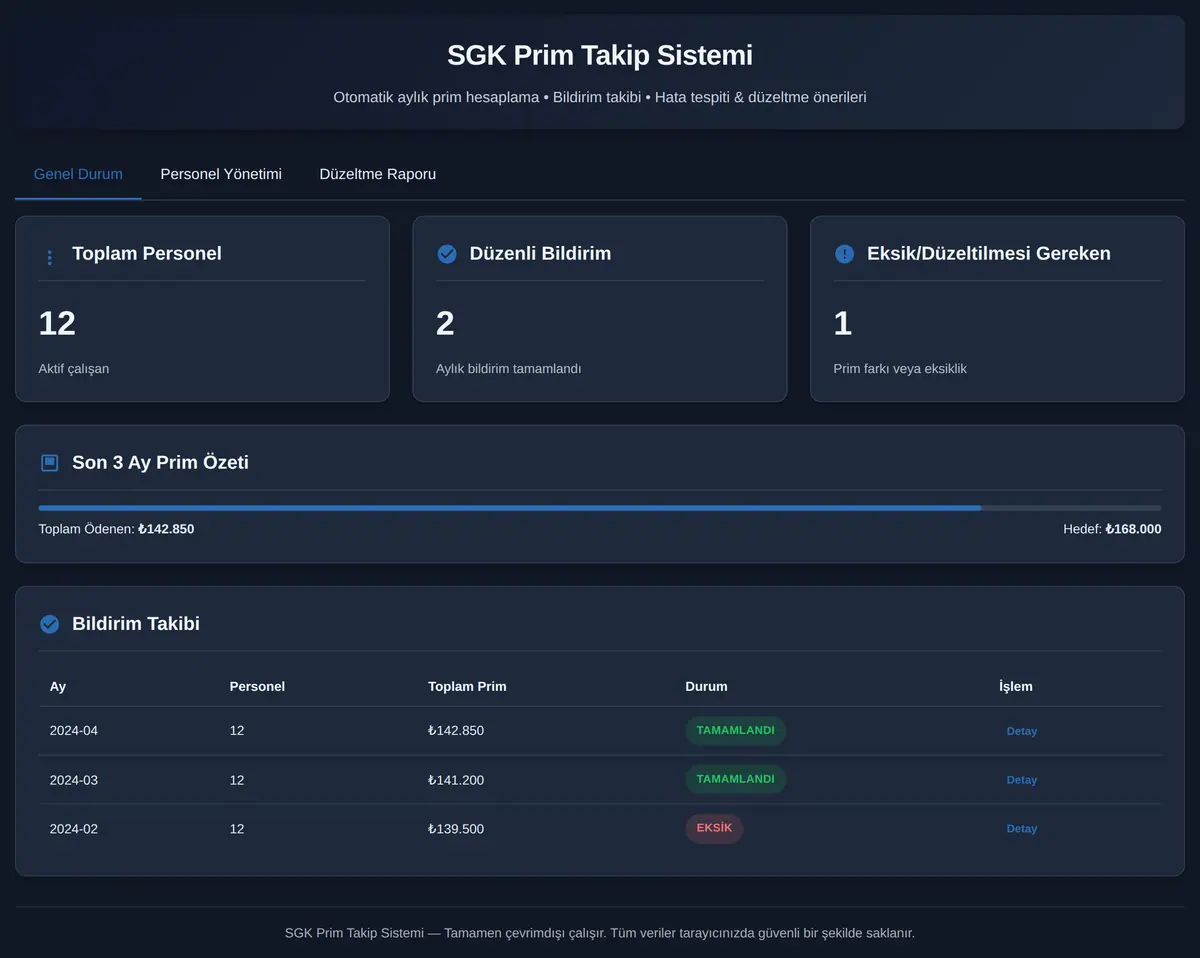Click the prim payment progress bar
The image size is (1200, 958).
pos(600,508)
